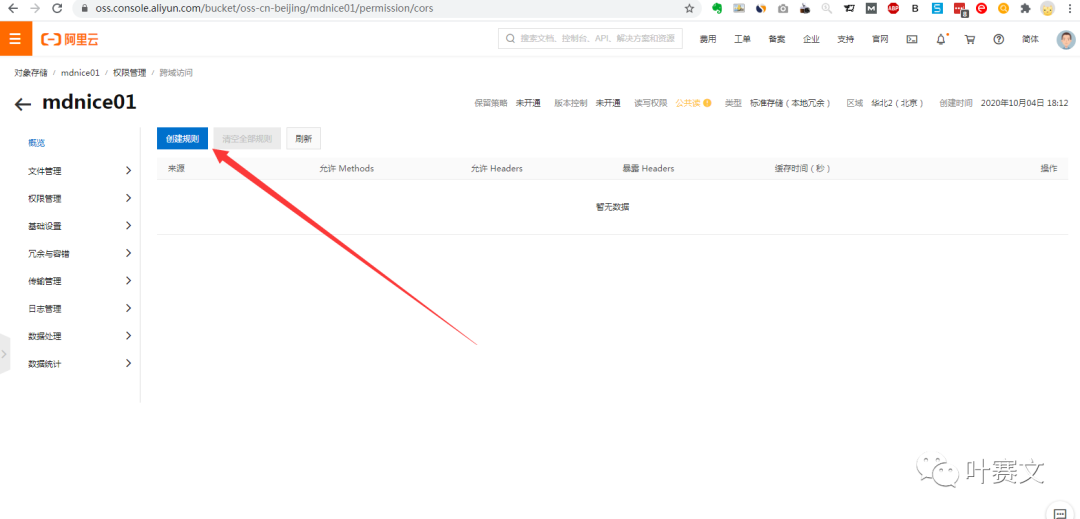
Task: Click the gray camera extension icon
Action: (x=783, y=9)
